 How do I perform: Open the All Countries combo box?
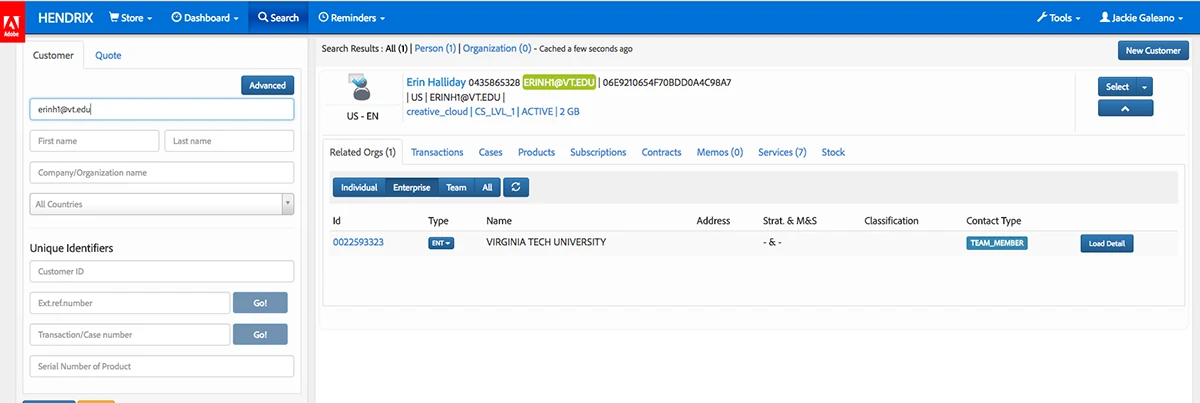pos(162,204)
